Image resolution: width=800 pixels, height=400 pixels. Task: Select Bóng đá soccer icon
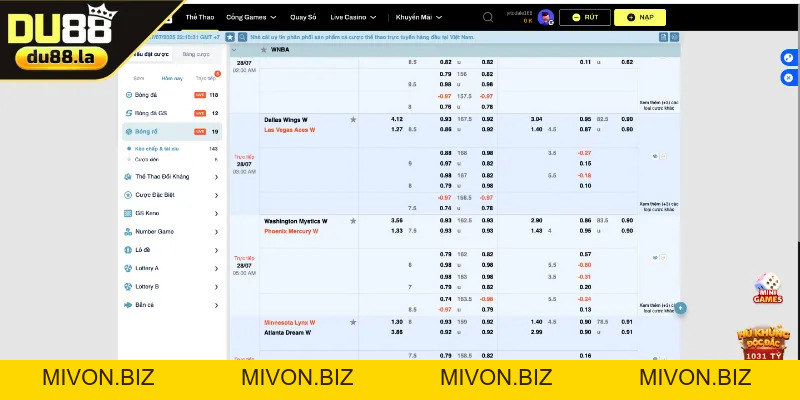(129, 95)
